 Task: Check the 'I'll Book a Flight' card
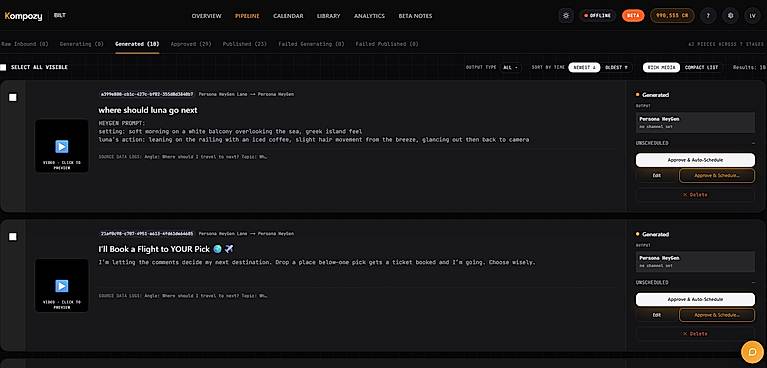13,237
